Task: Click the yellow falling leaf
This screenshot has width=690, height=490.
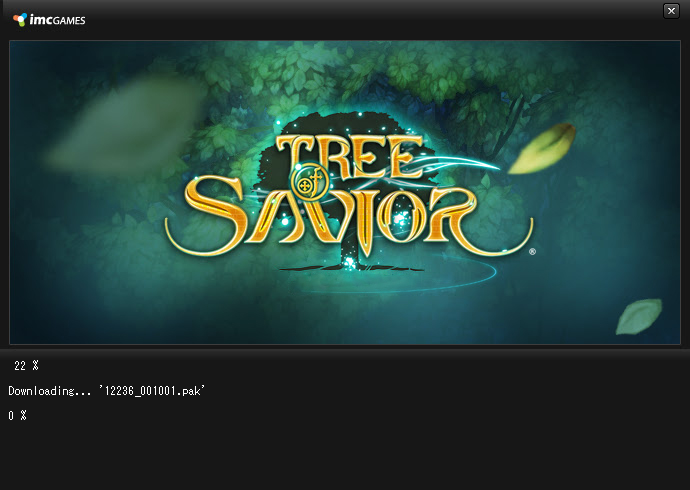Action: pyautogui.click(x=542, y=148)
